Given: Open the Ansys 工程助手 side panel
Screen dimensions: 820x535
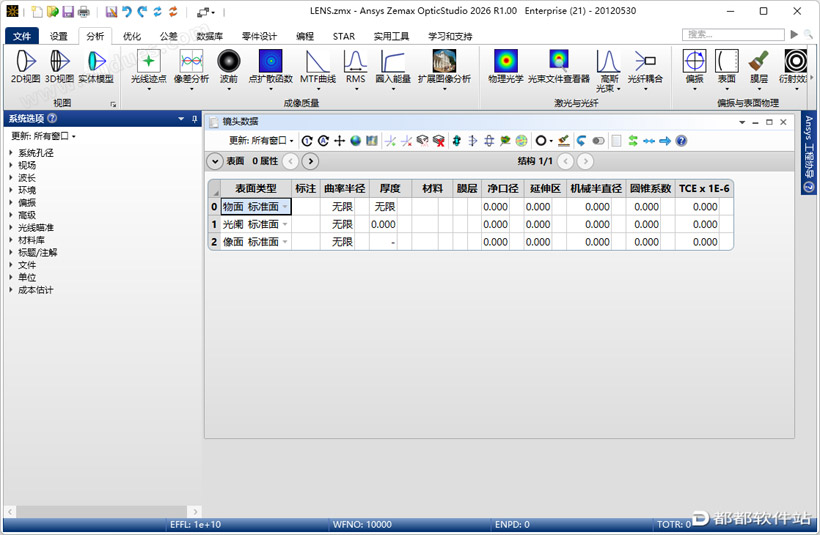Looking at the screenshot, I should tap(808, 153).
